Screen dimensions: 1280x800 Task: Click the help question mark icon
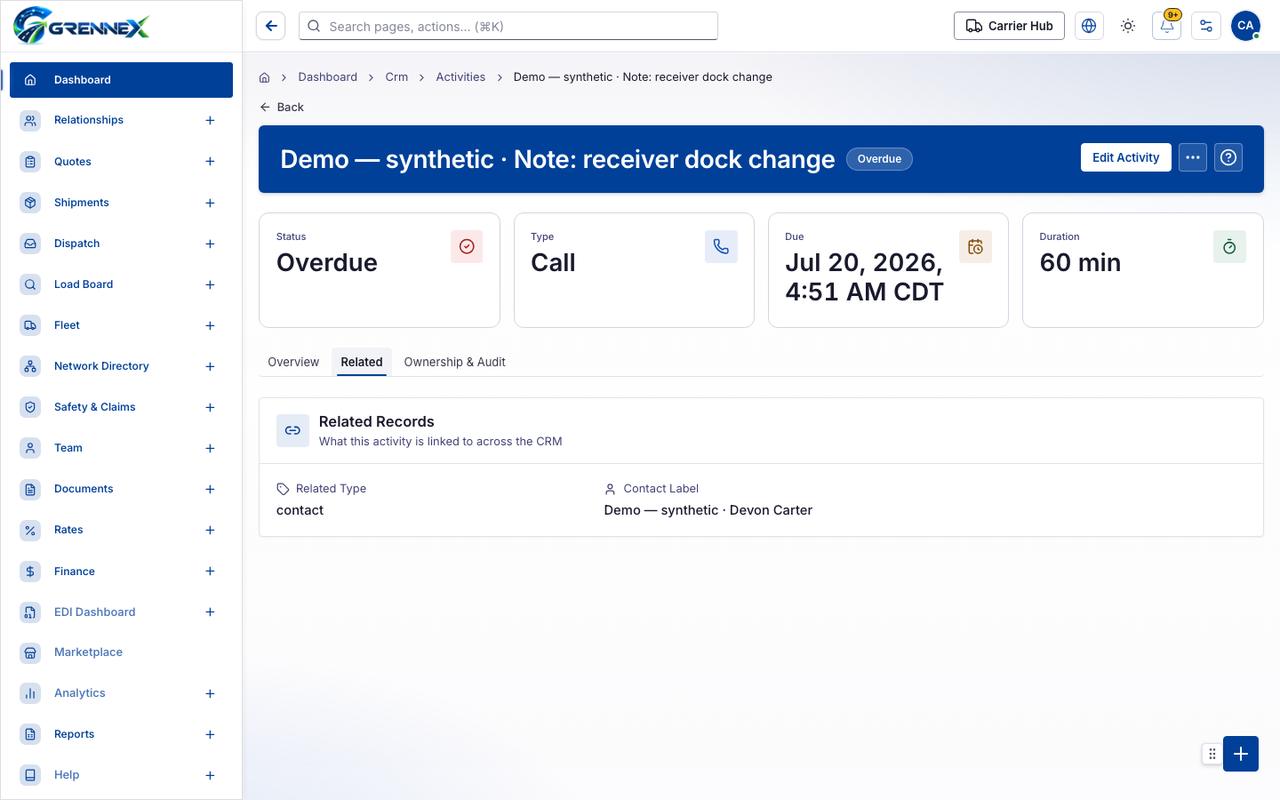(x=1229, y=158)
